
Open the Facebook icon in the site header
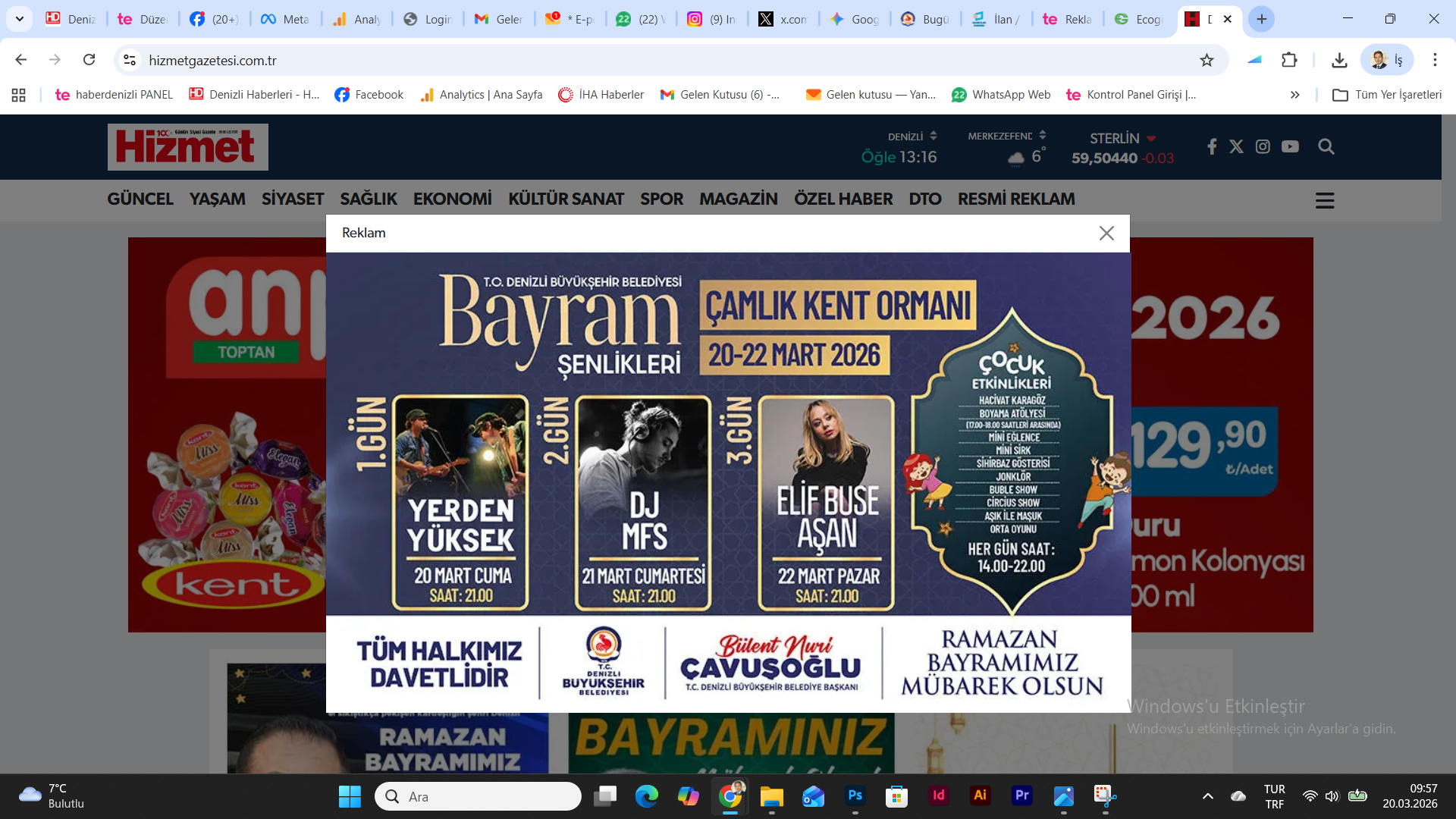click(1212, 146)
